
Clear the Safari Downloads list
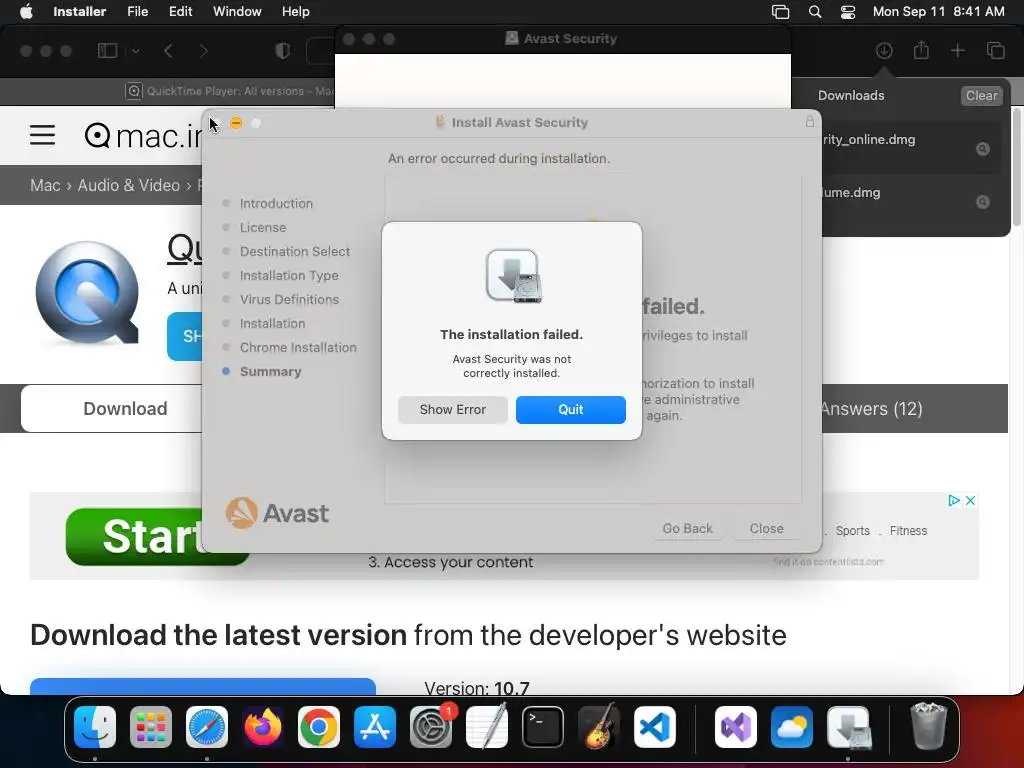[981, 95]
